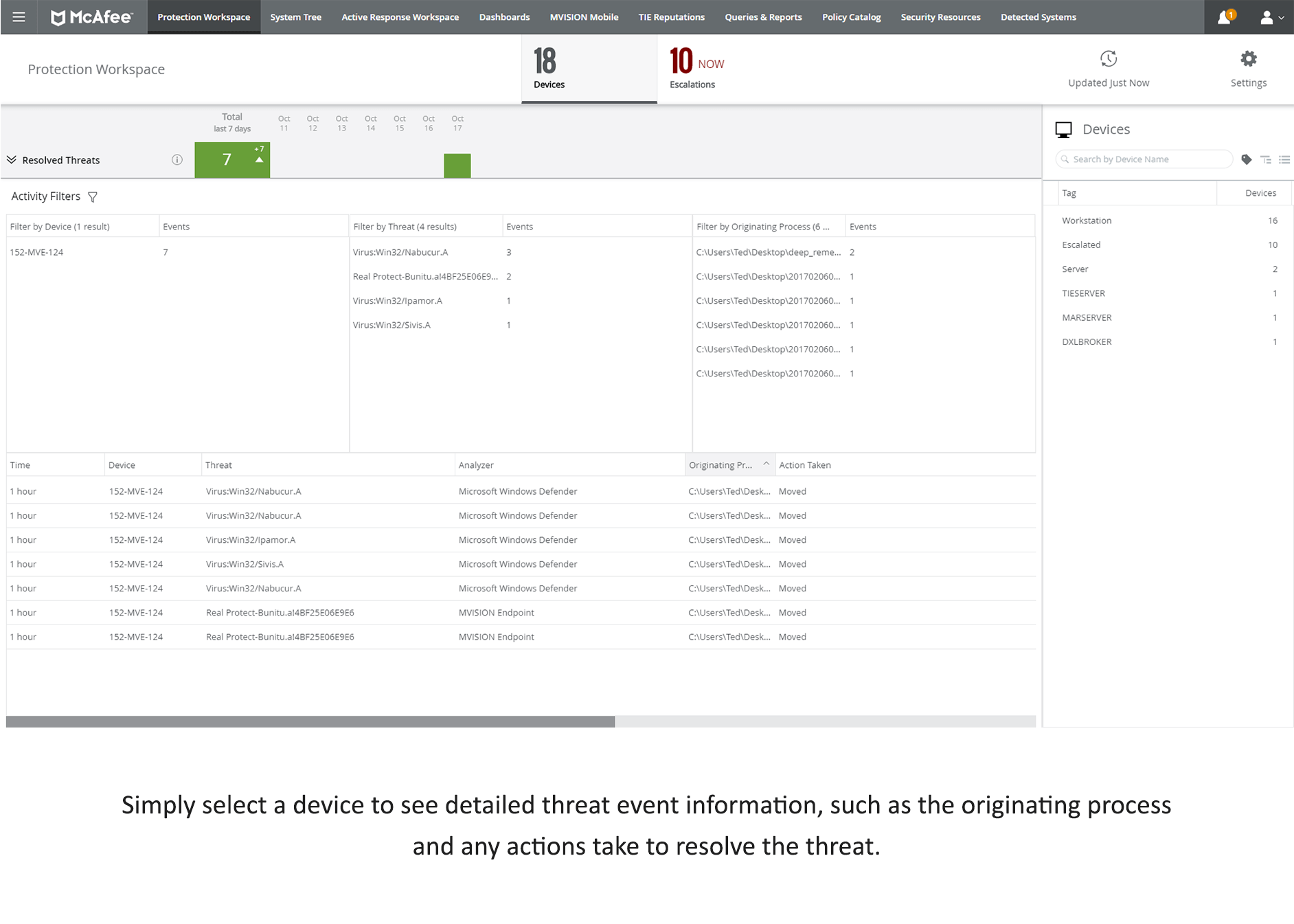Open the Policy Catalog tab

(x=852, y=17)
